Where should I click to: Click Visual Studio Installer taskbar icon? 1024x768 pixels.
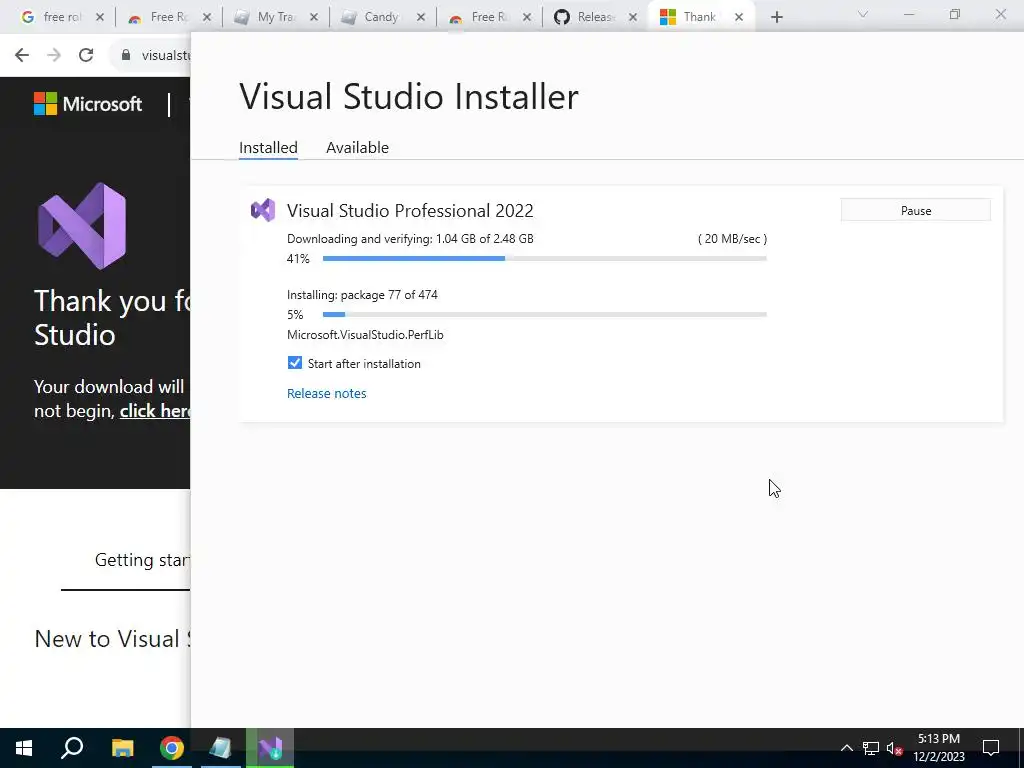270,748
